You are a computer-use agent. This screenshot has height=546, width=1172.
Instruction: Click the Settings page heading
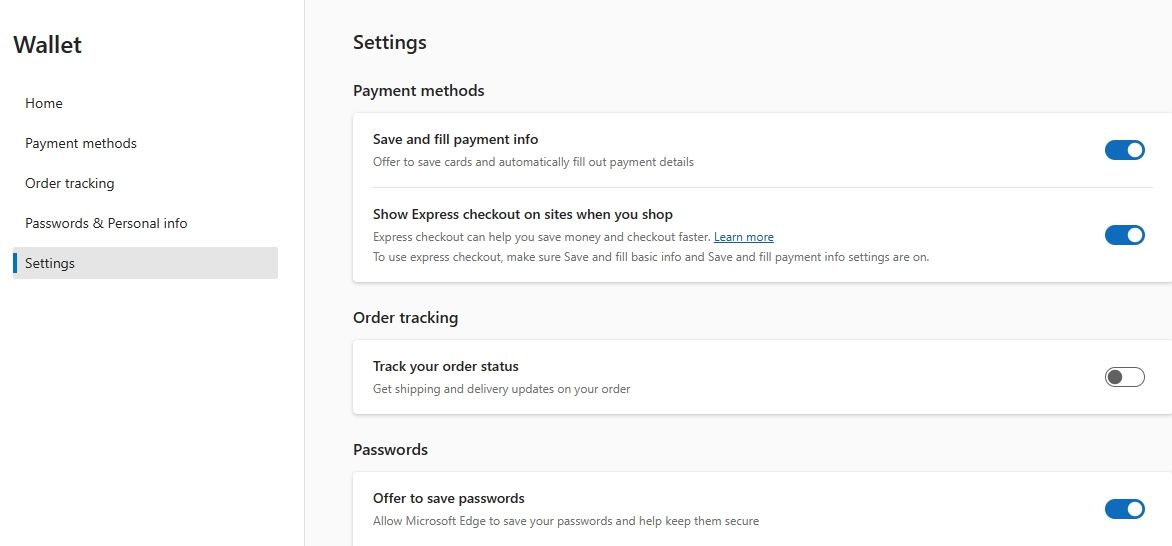[390, 42]
